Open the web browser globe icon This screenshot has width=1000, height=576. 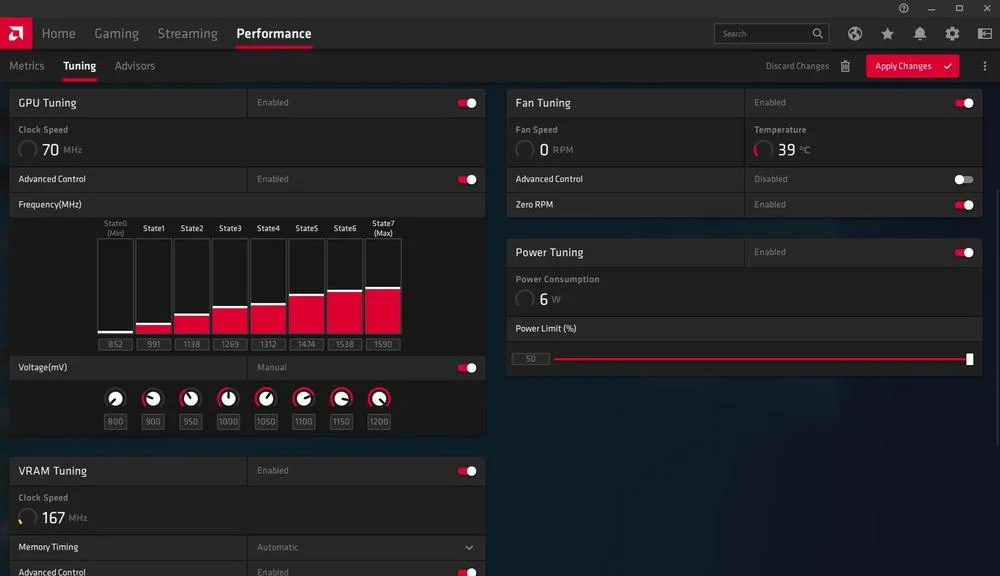(x=855, y=34)
